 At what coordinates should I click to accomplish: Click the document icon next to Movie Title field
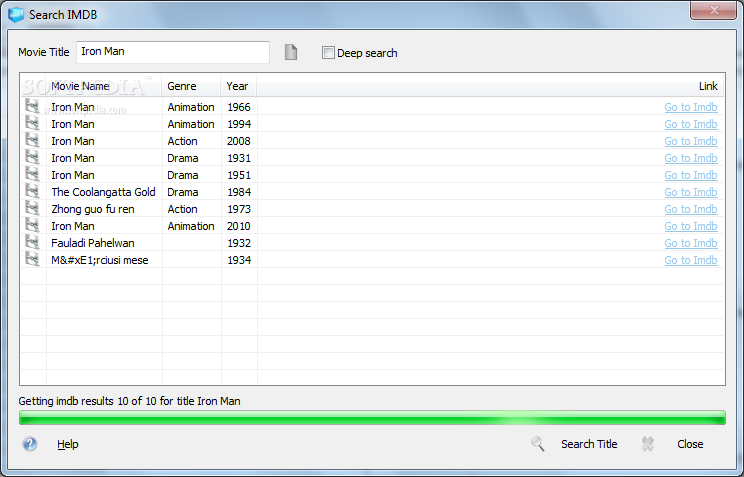point(291,52)
